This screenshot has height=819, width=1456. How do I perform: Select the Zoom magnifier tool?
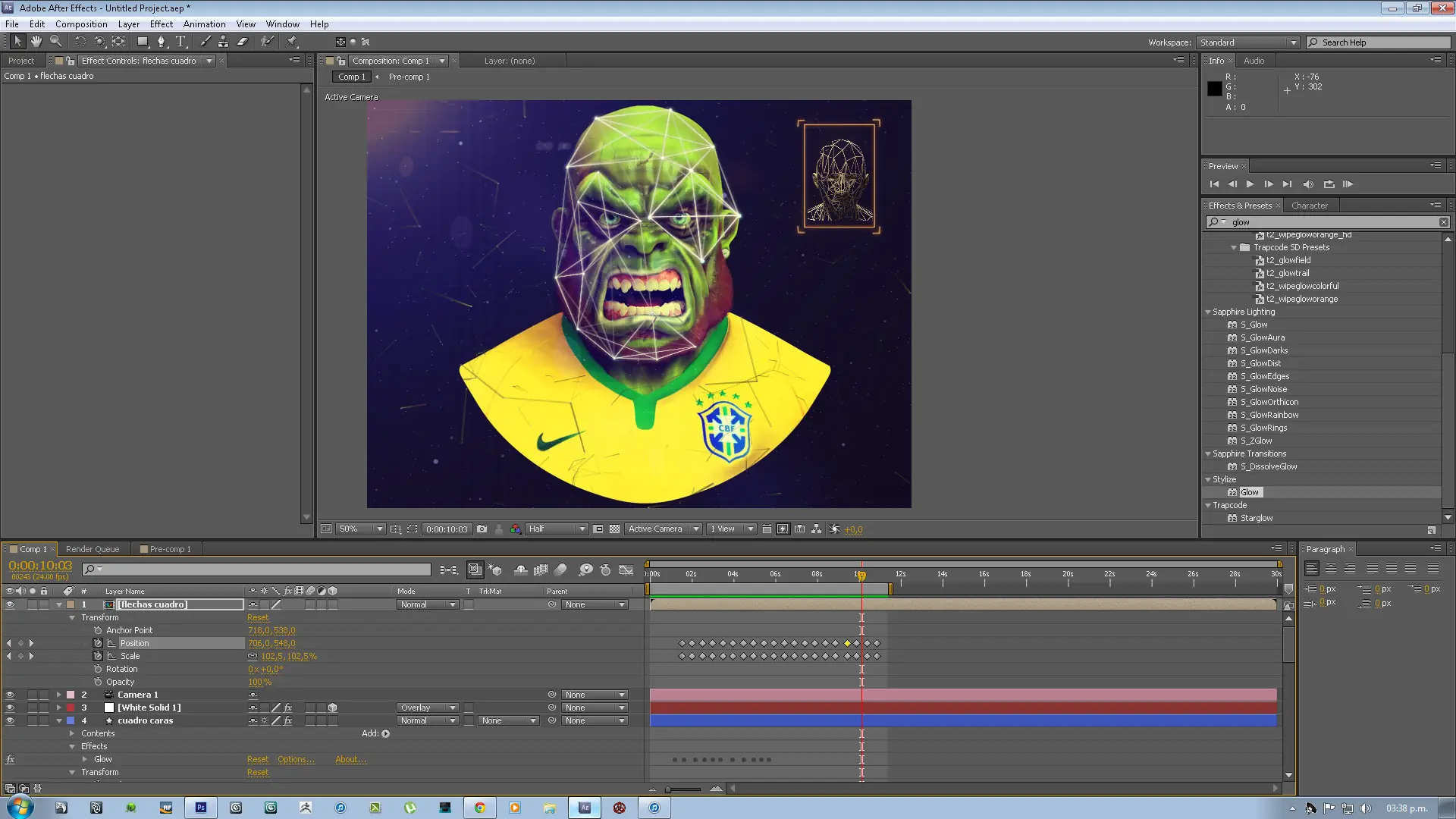(x=55, y=42)
